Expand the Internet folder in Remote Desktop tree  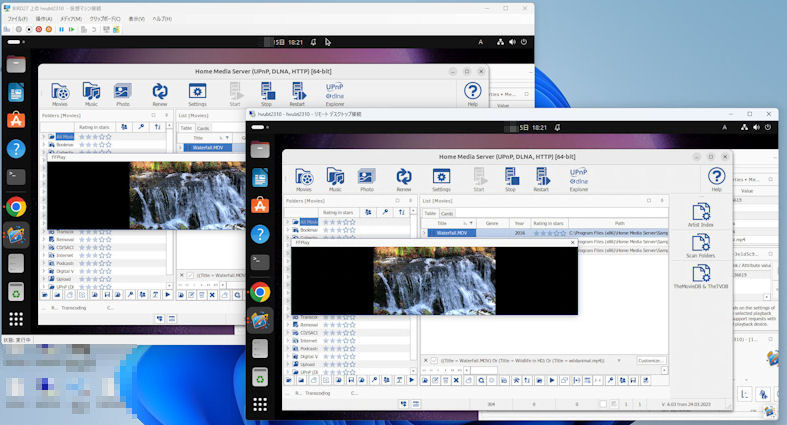pyautogui.click(x=288, y=341)
